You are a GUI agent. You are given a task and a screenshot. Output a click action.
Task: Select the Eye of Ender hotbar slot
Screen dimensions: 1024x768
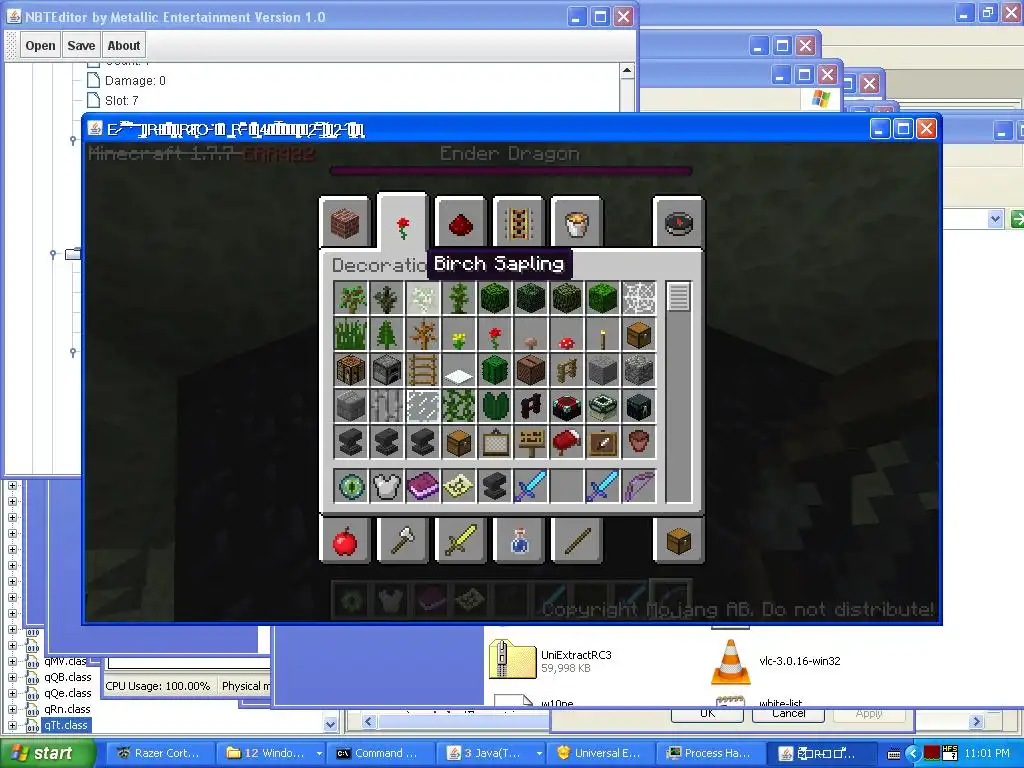click(351, 486)
